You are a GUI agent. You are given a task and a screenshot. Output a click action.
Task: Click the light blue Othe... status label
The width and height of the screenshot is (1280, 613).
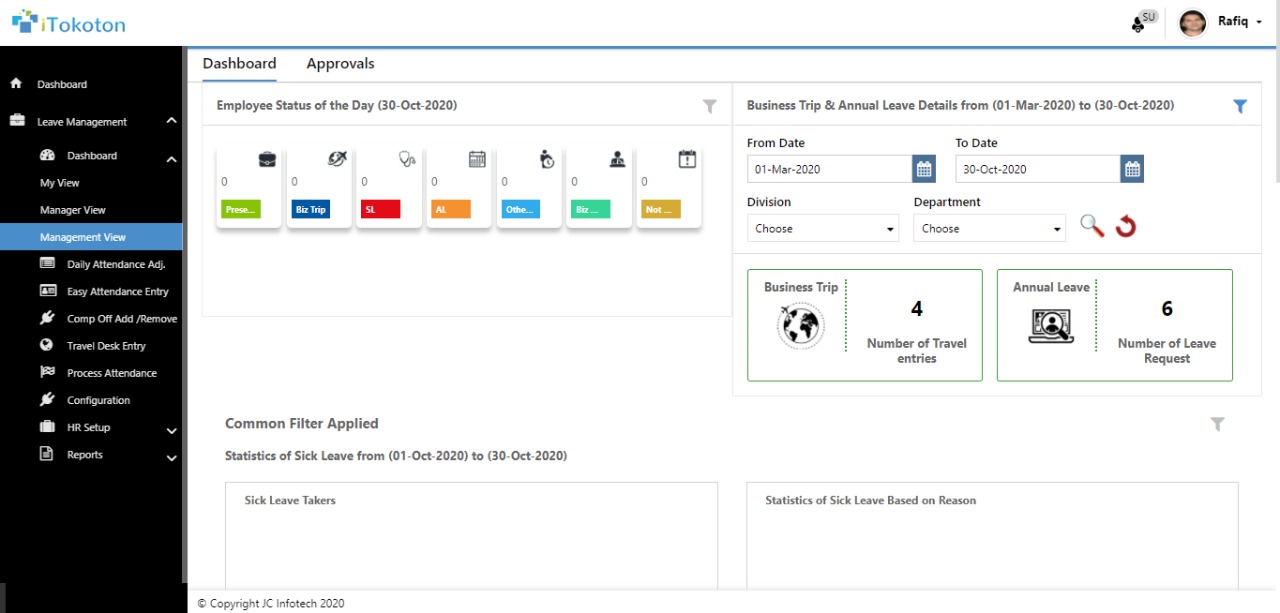[520, 209]
